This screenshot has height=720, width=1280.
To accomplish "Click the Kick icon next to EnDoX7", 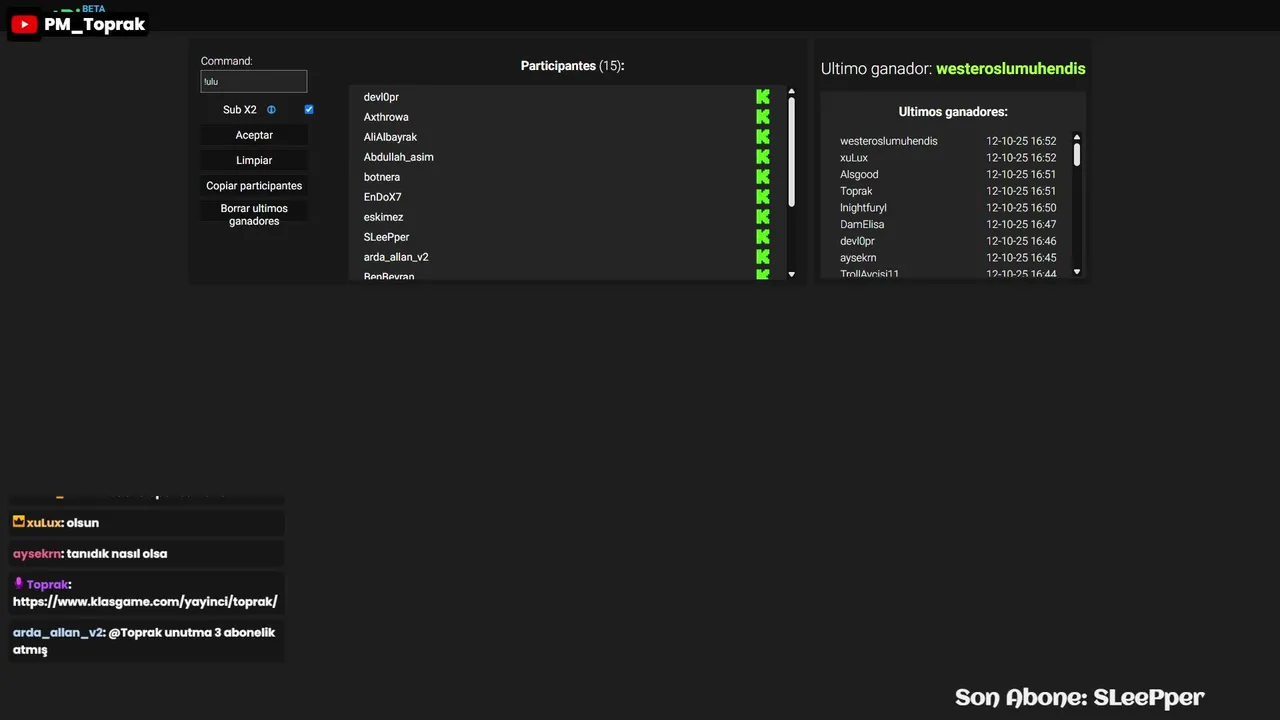I will point(763,197).
